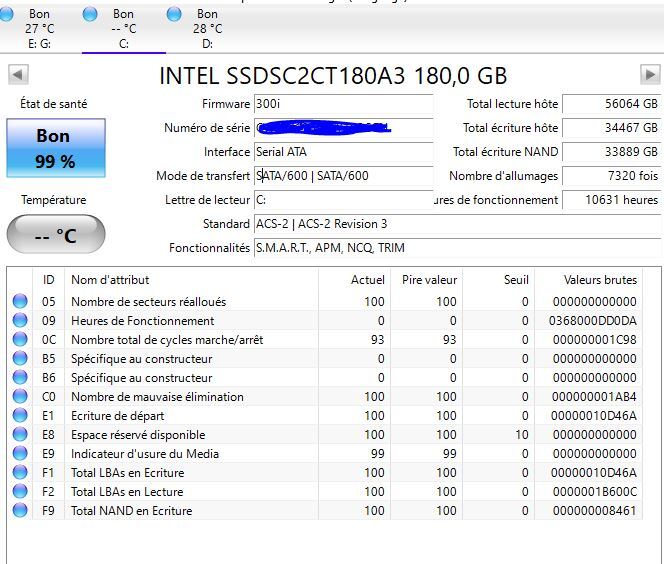Viewport: 664px width, 564px height.
Task: Select row Ecriture de départ
Action: tap(325, 416)
